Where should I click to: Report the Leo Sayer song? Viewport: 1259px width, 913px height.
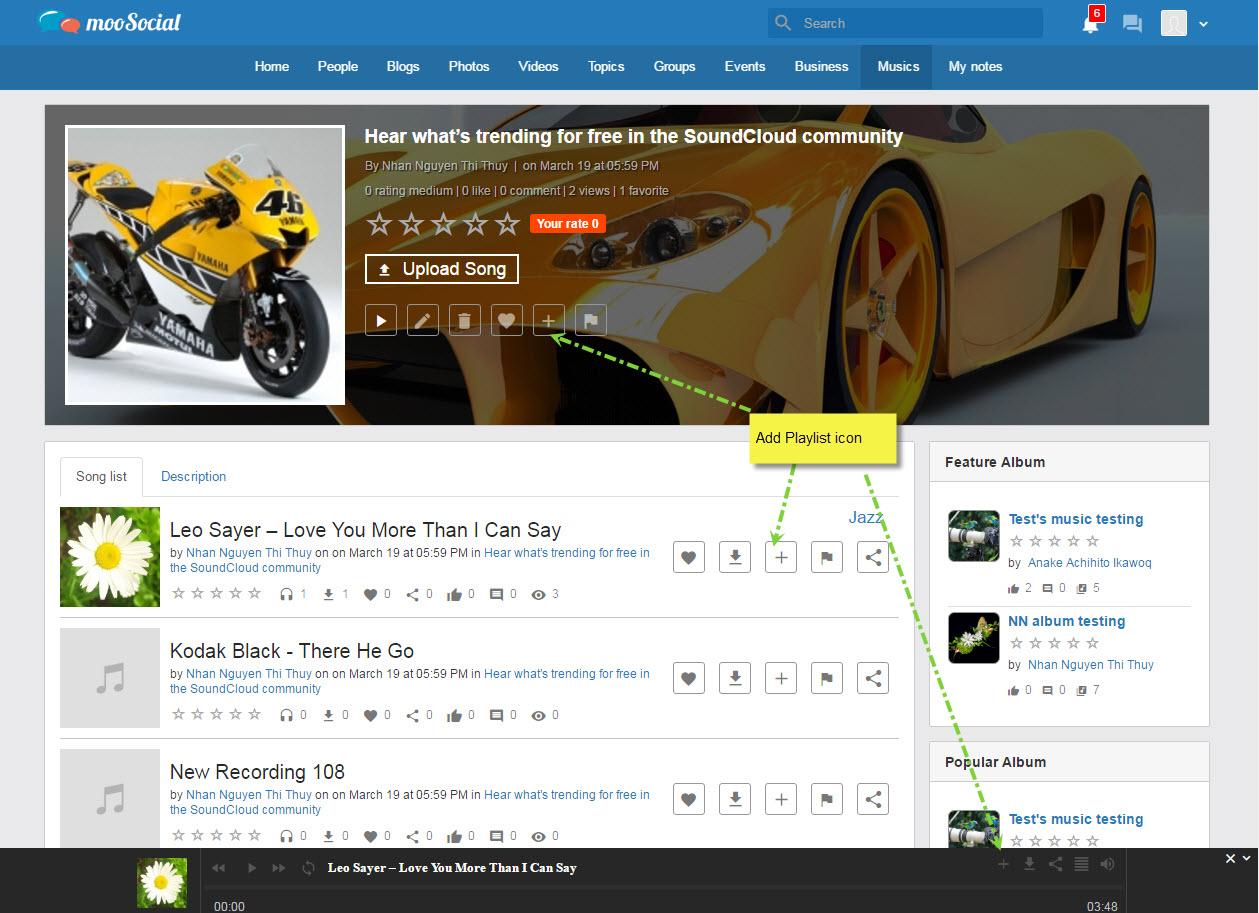point(827,557)
